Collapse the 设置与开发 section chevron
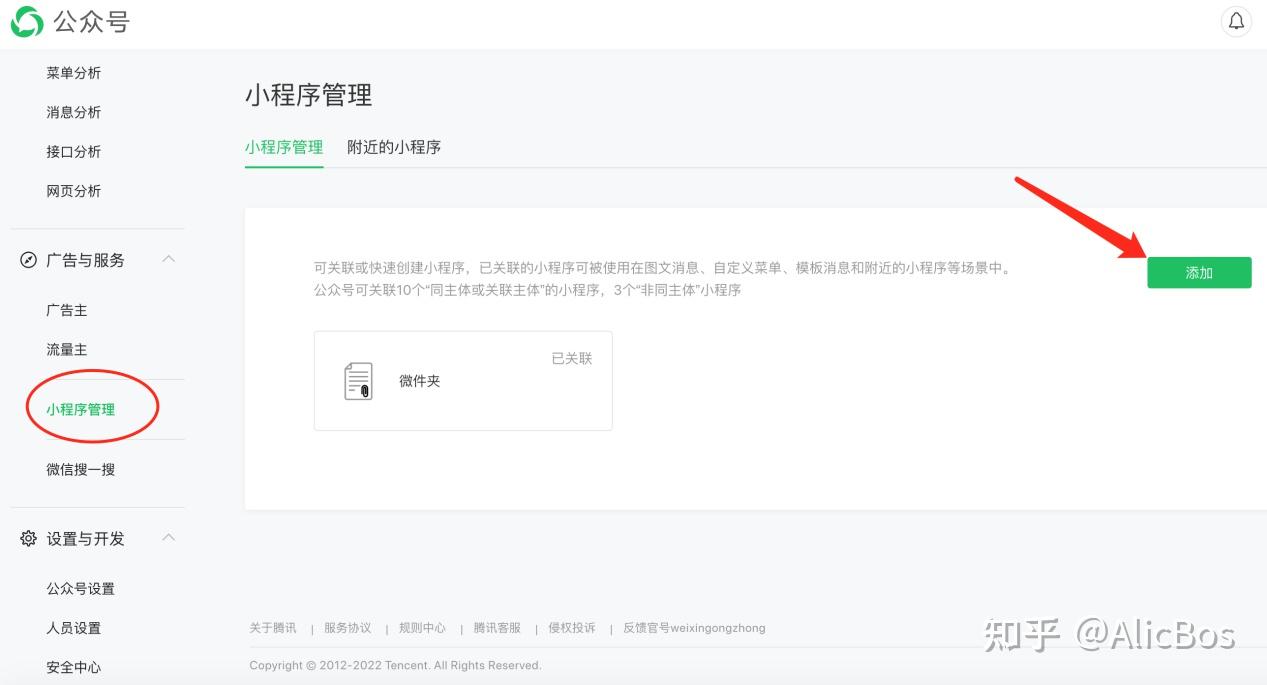 click(169, 538)
